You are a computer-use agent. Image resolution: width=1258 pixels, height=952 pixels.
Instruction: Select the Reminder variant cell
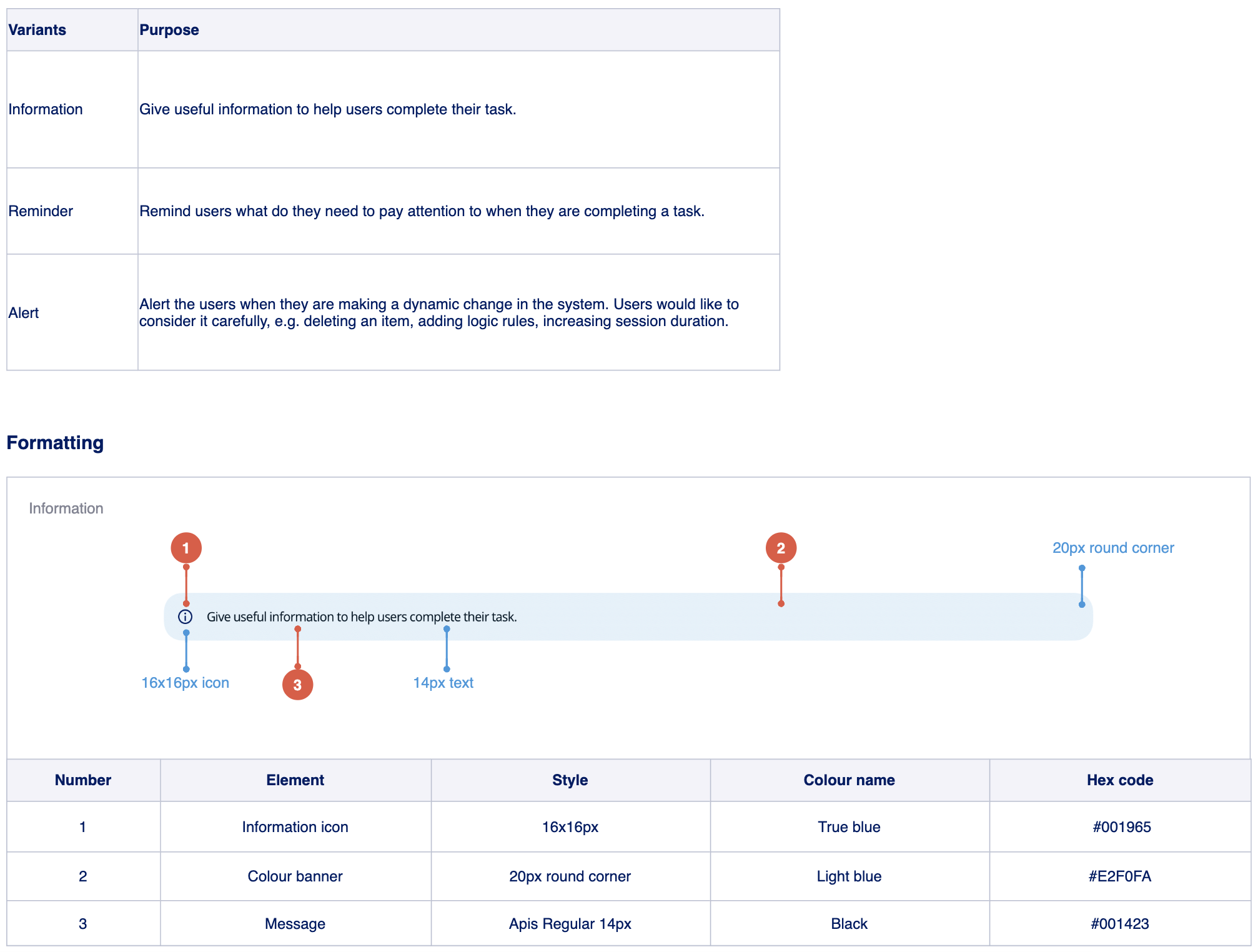(41, 211)
